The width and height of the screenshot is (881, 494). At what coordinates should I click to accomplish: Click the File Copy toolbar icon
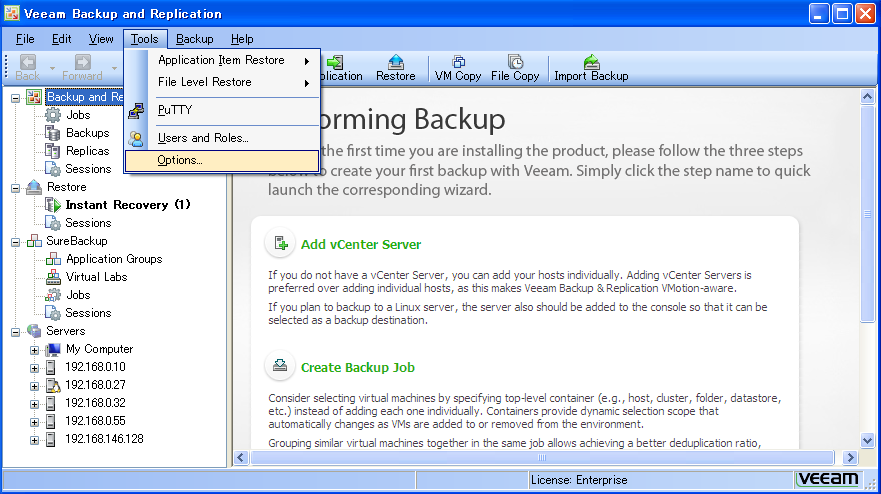pos(515,62)
